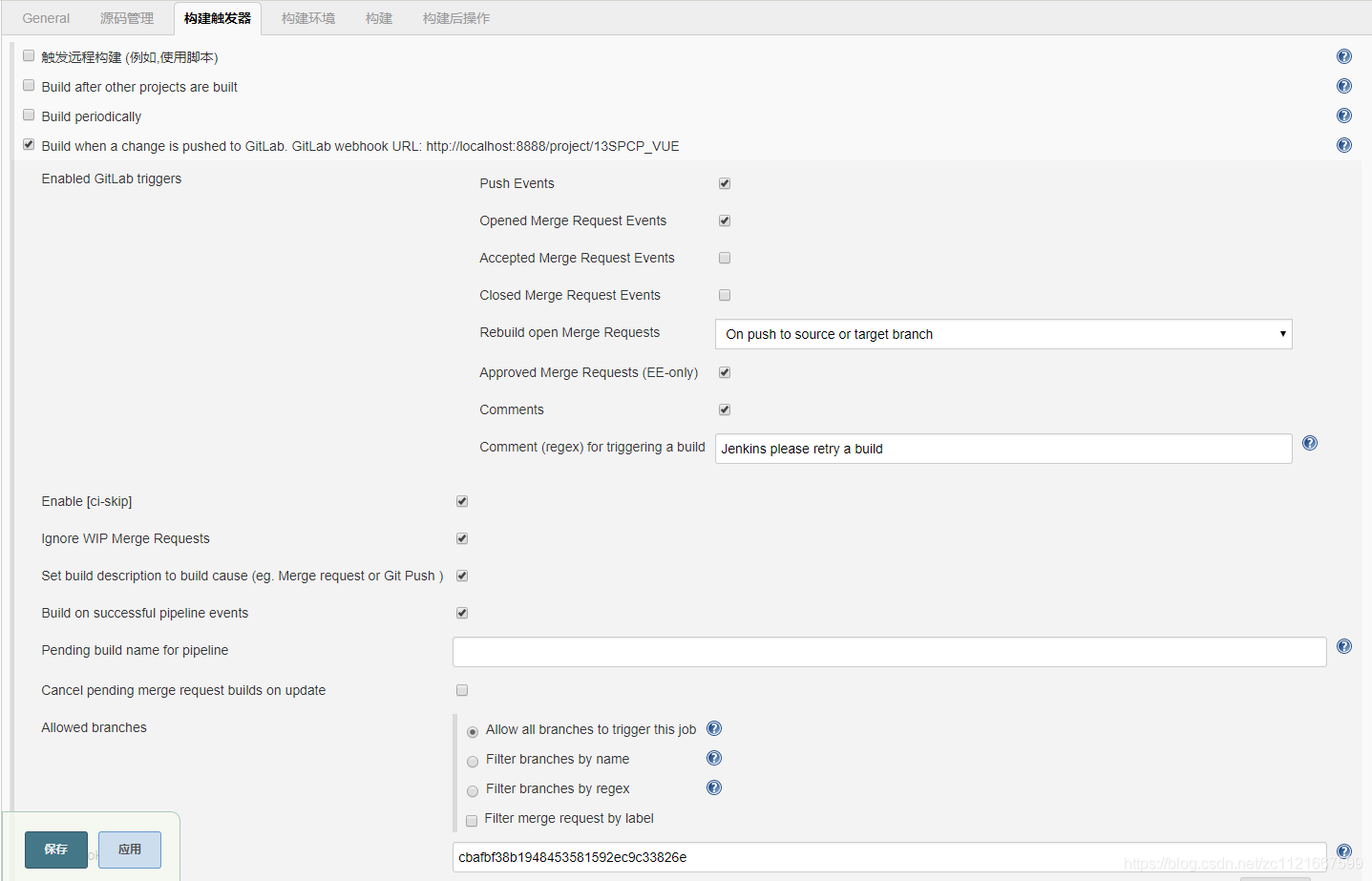This screenshot has height=881, width=1372.
Task: Check Filter merge request by label
Action: point(472,821)
